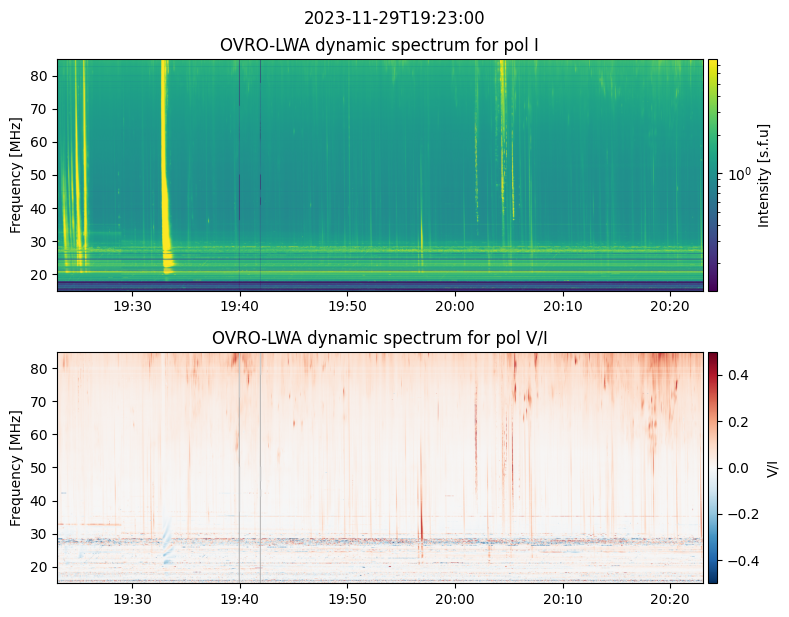Click the 'V/I' colorbar axis label
The height and width of the screenshot is (617, 789).
coord(771,467)
